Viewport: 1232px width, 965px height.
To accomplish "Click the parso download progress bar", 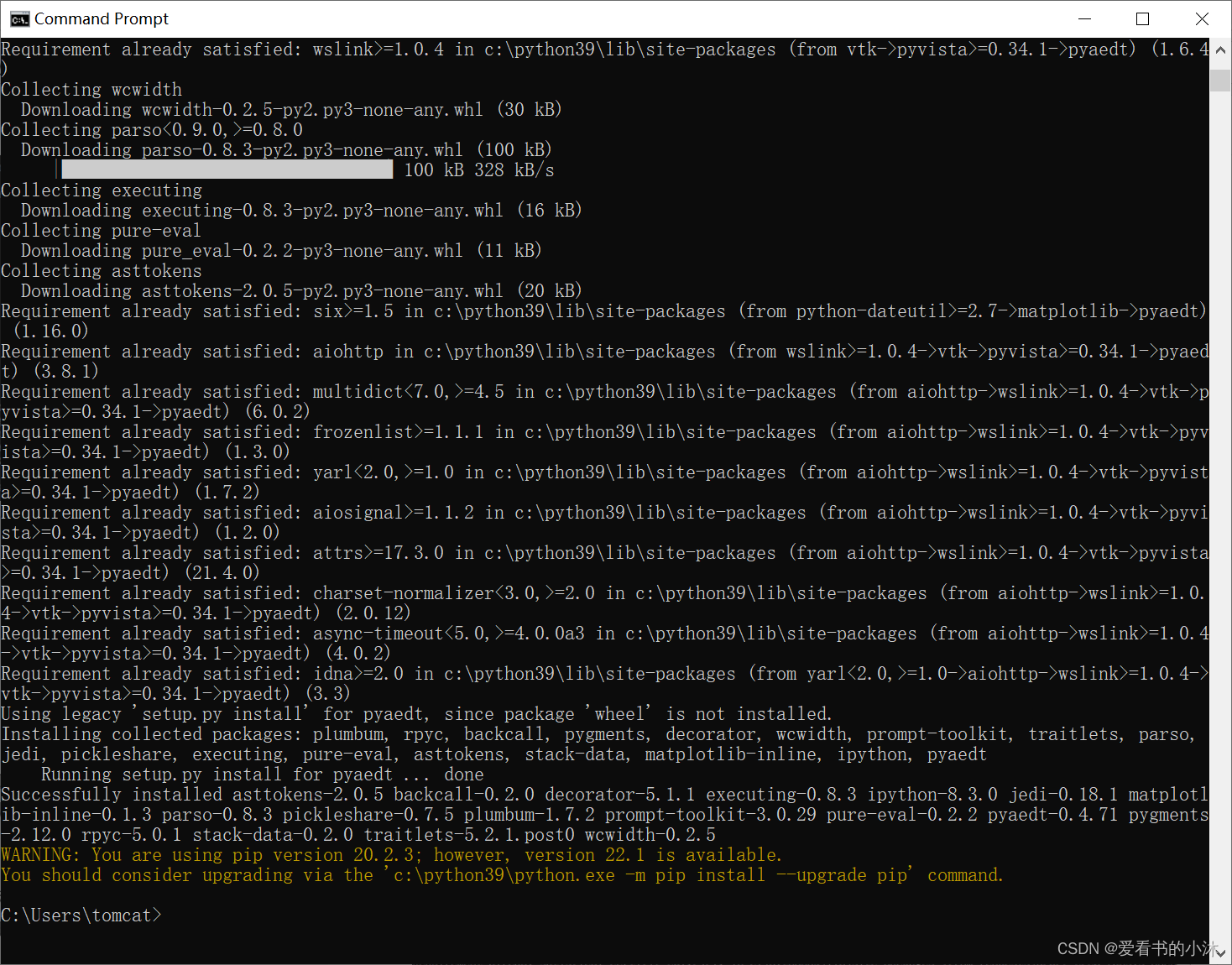I will (227, 170).
